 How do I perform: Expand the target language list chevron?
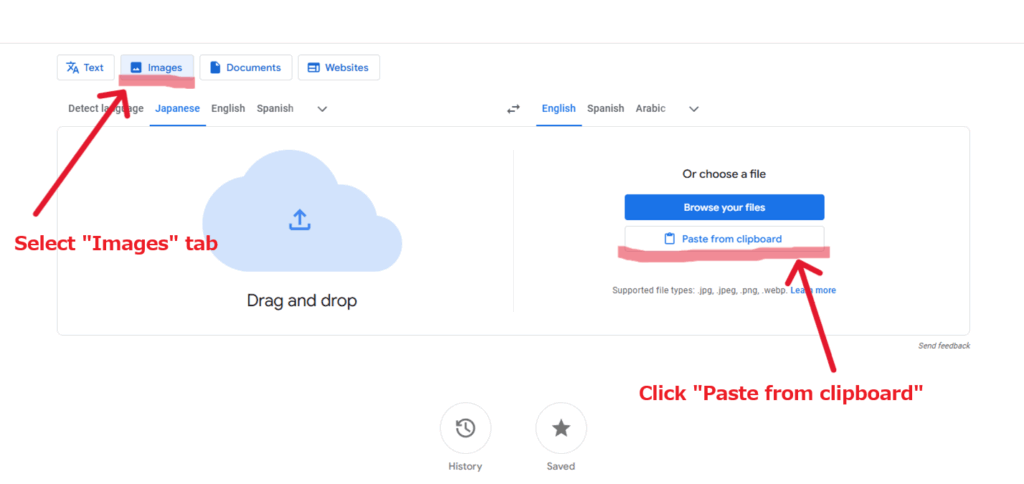coord(694,109)
